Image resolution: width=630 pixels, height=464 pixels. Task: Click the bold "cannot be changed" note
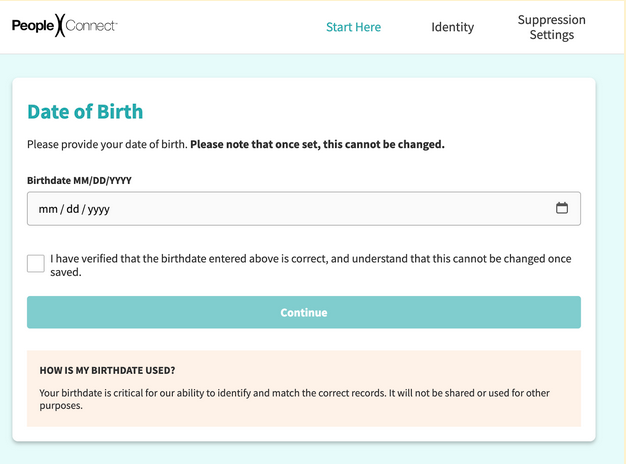click(x=317, y=144)
